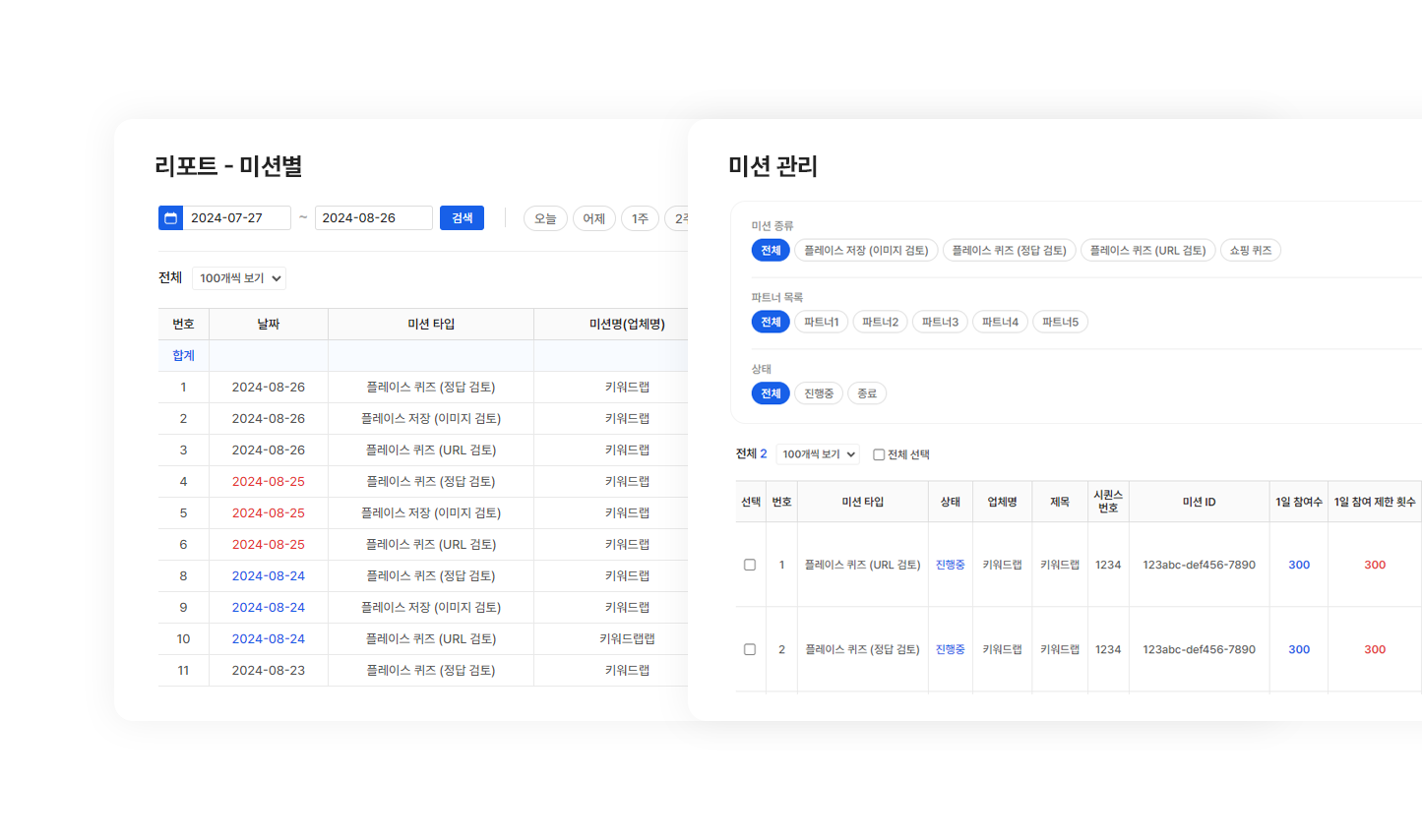The height and width of the screenshot is (840, 1422).
Task: Click the 합계 total row label
Action: click(183, 356)
